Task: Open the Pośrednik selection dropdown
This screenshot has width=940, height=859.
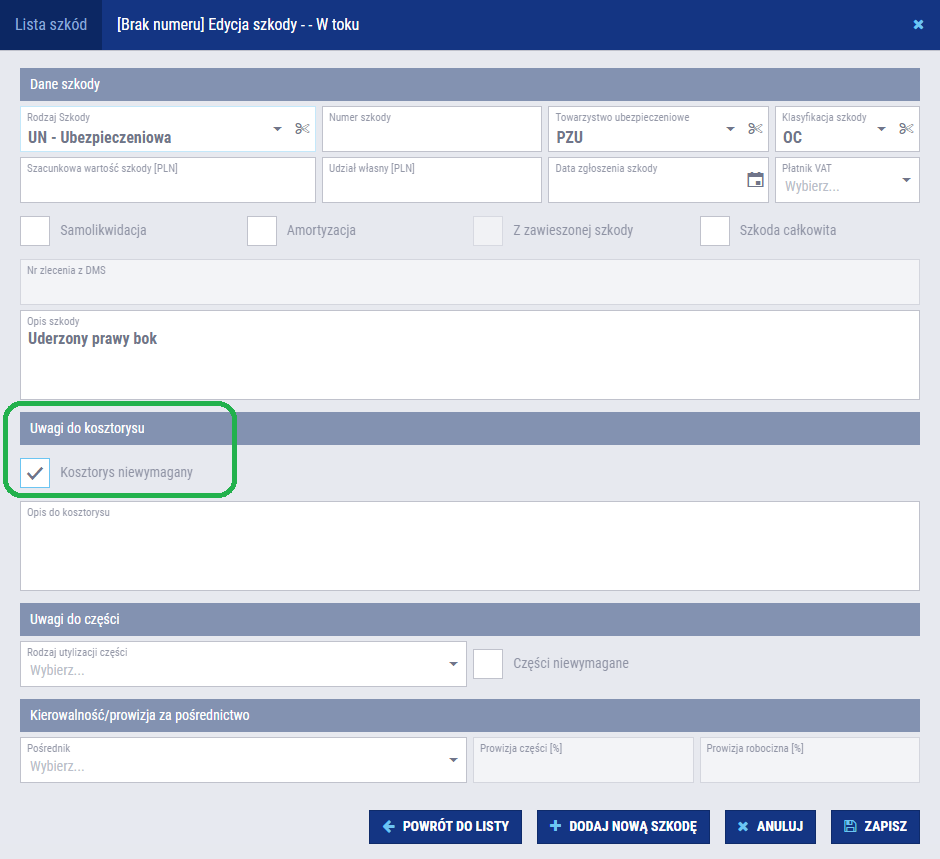Action: pyautogui.click(x=453, y=760)
